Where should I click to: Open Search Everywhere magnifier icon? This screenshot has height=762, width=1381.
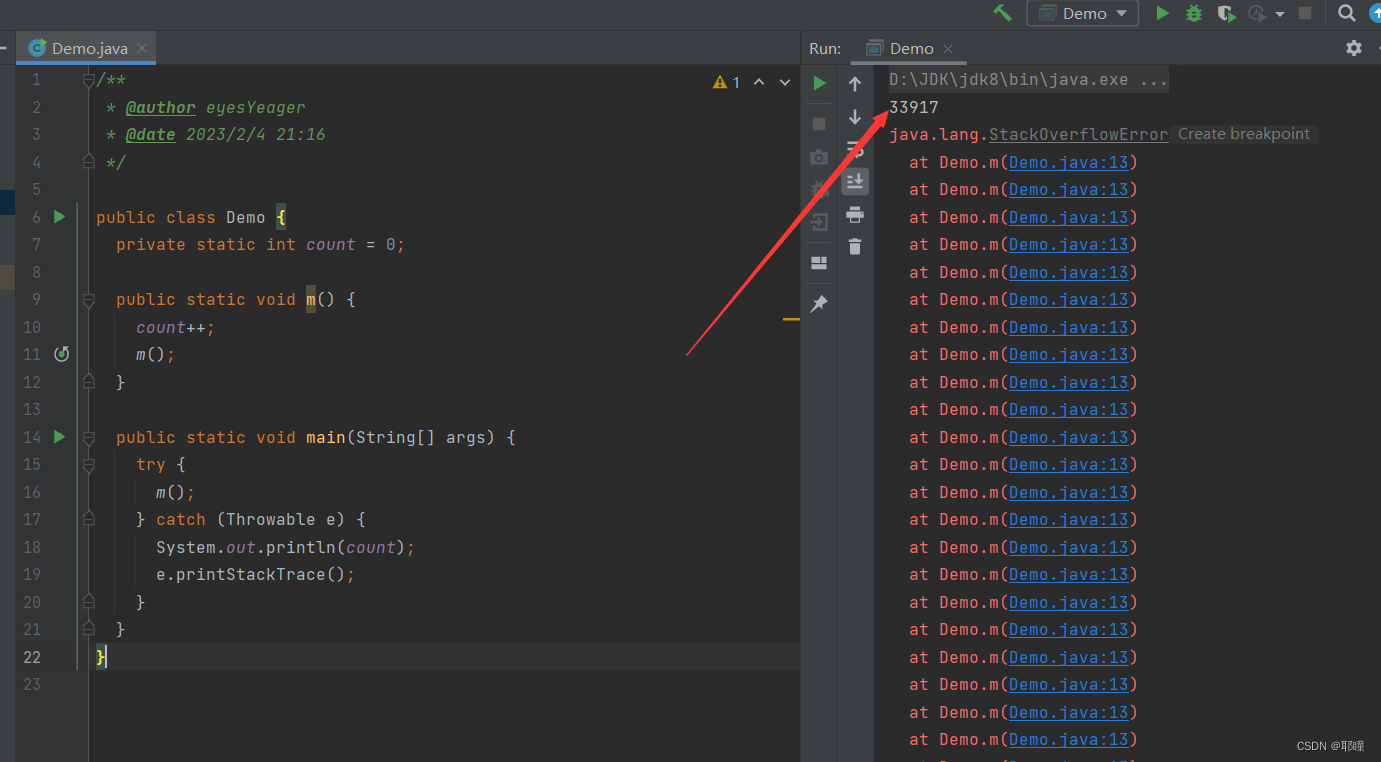pos(1347,13)
